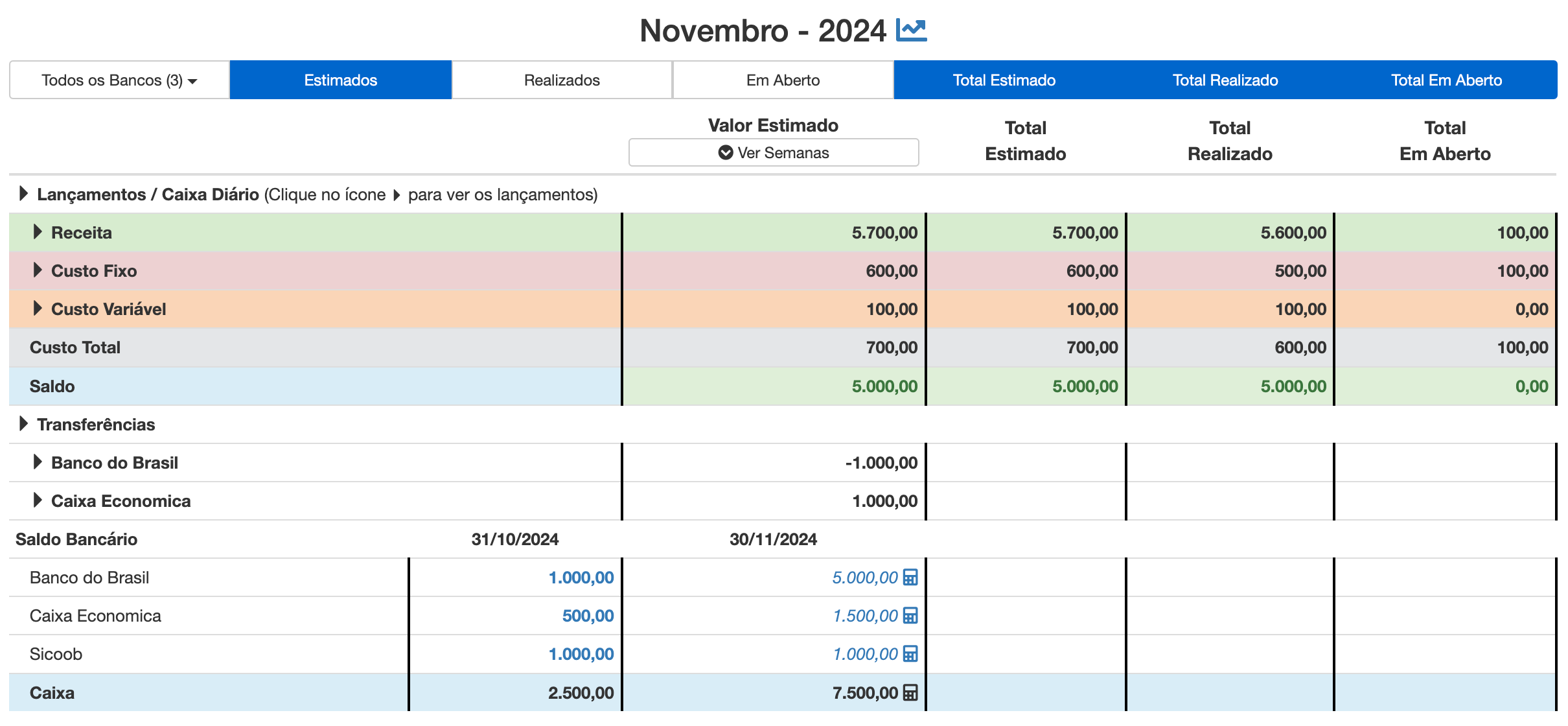Image resolution: width=1568 pixels, height=726 pixels.
Task: Open the chart icon beside Novembro - 2024
Action: 911,30
